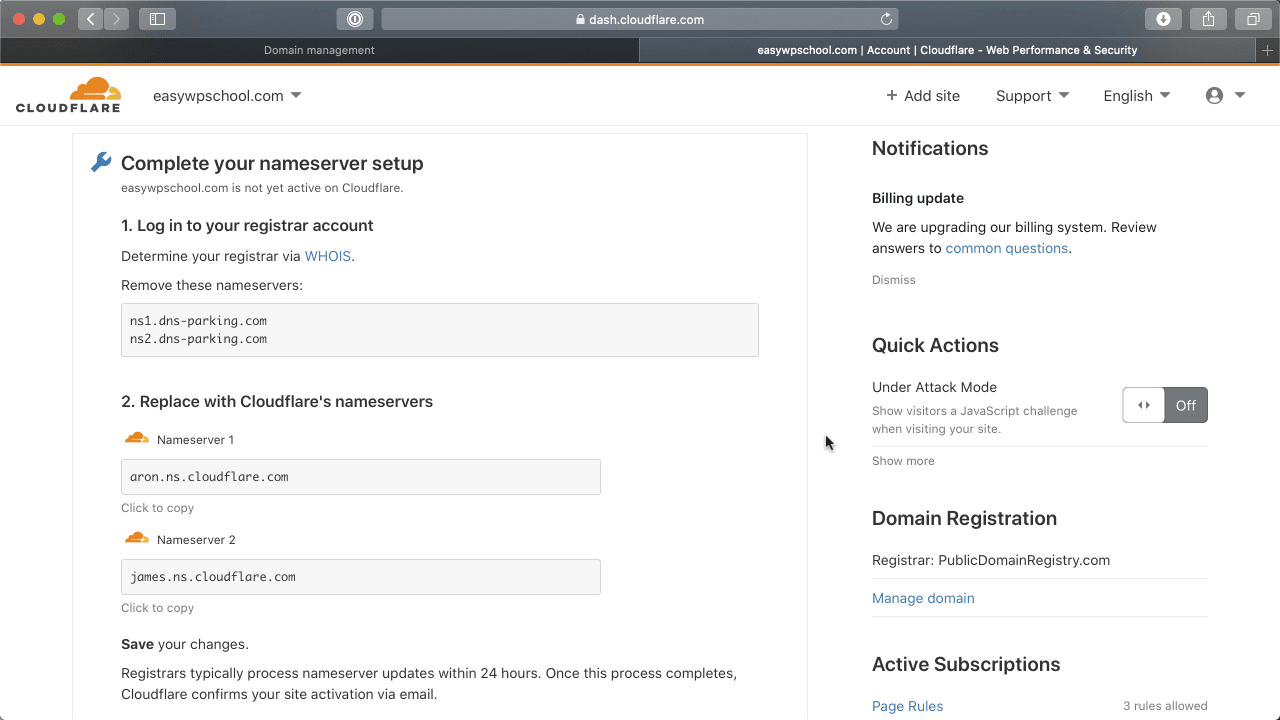Open the Support dropdown menu
Viewport: 1280px width, 720px height.
1032,96
